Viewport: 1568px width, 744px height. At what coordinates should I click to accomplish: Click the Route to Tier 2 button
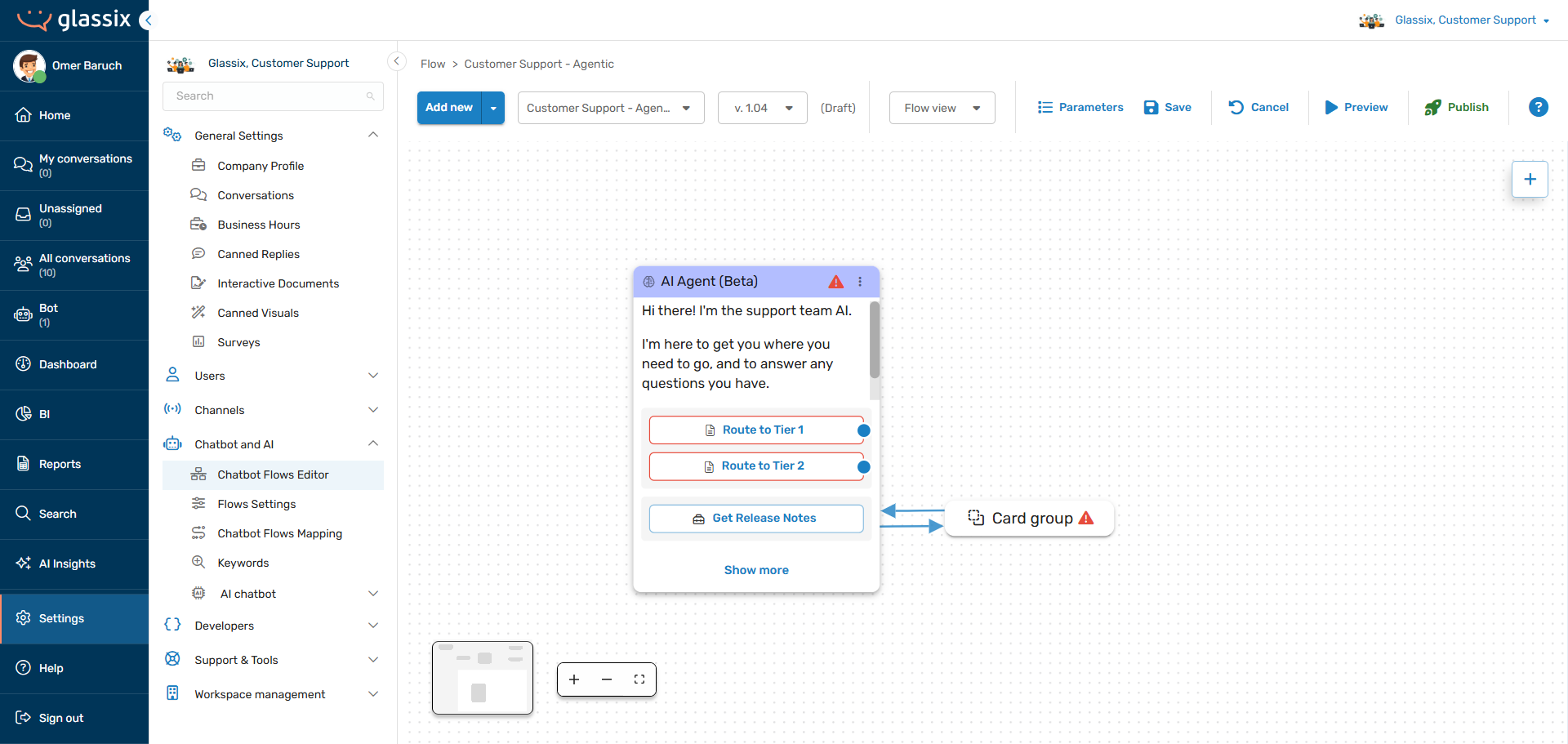coord(756,466)
